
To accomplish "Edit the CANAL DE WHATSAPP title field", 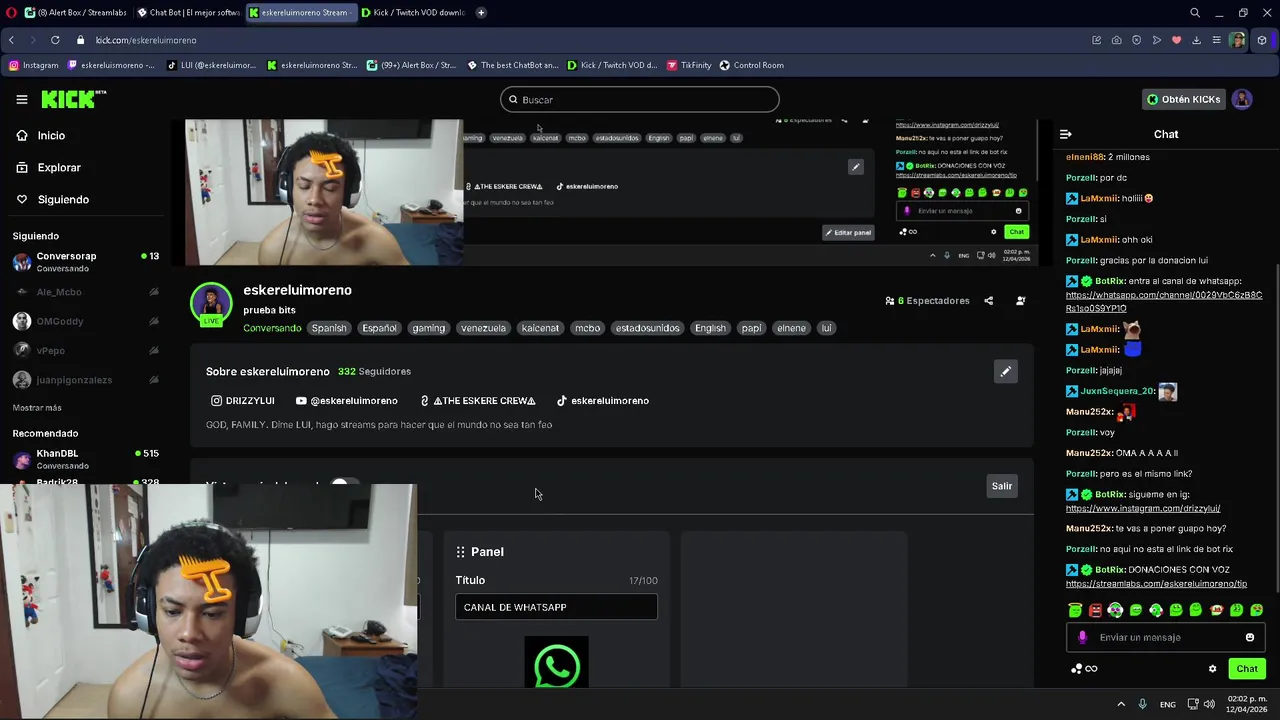I will (x=556, y=607).
